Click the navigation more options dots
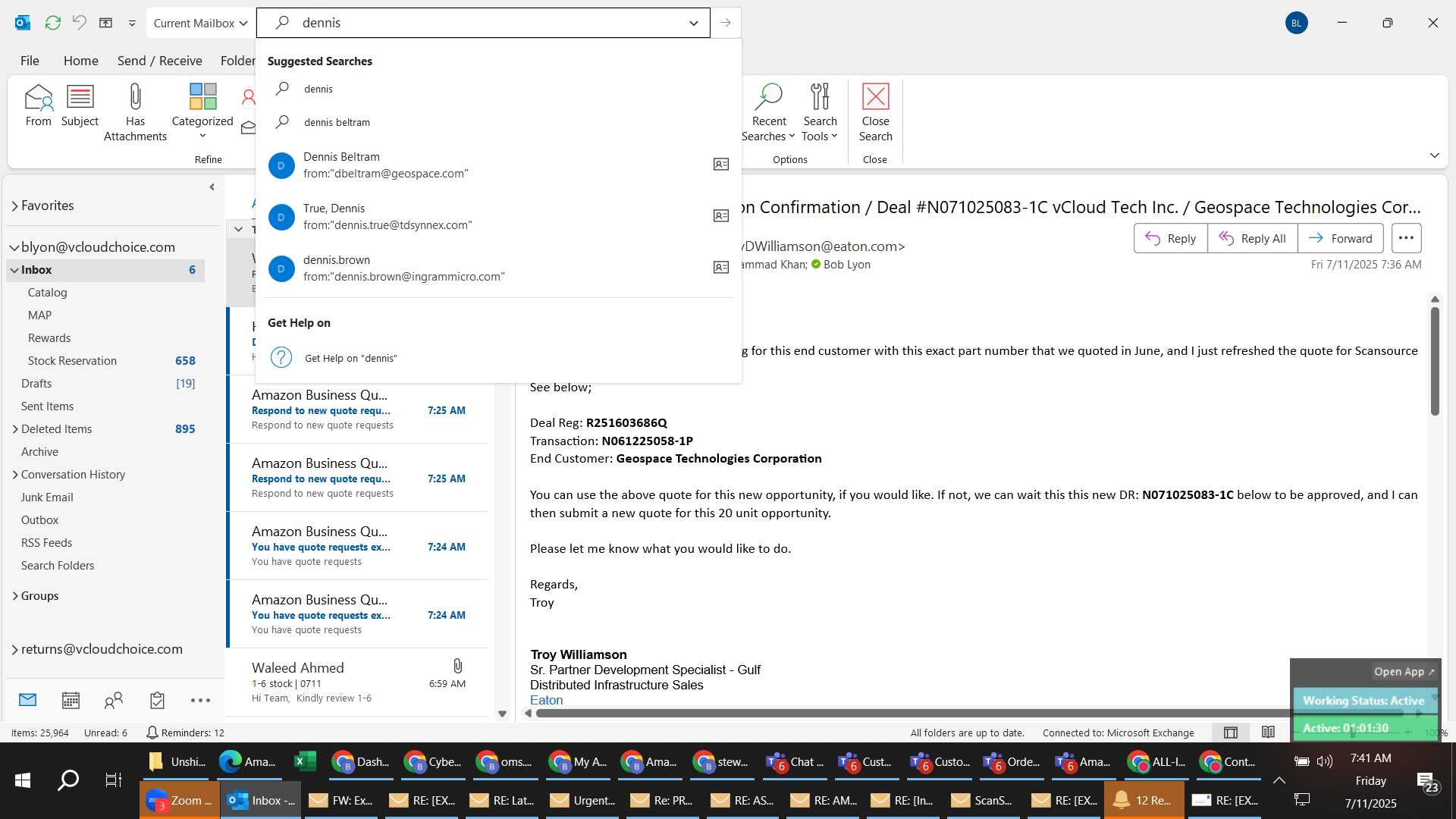The width and height of the screenshot is (1456, 819). (x=200, y=701)
